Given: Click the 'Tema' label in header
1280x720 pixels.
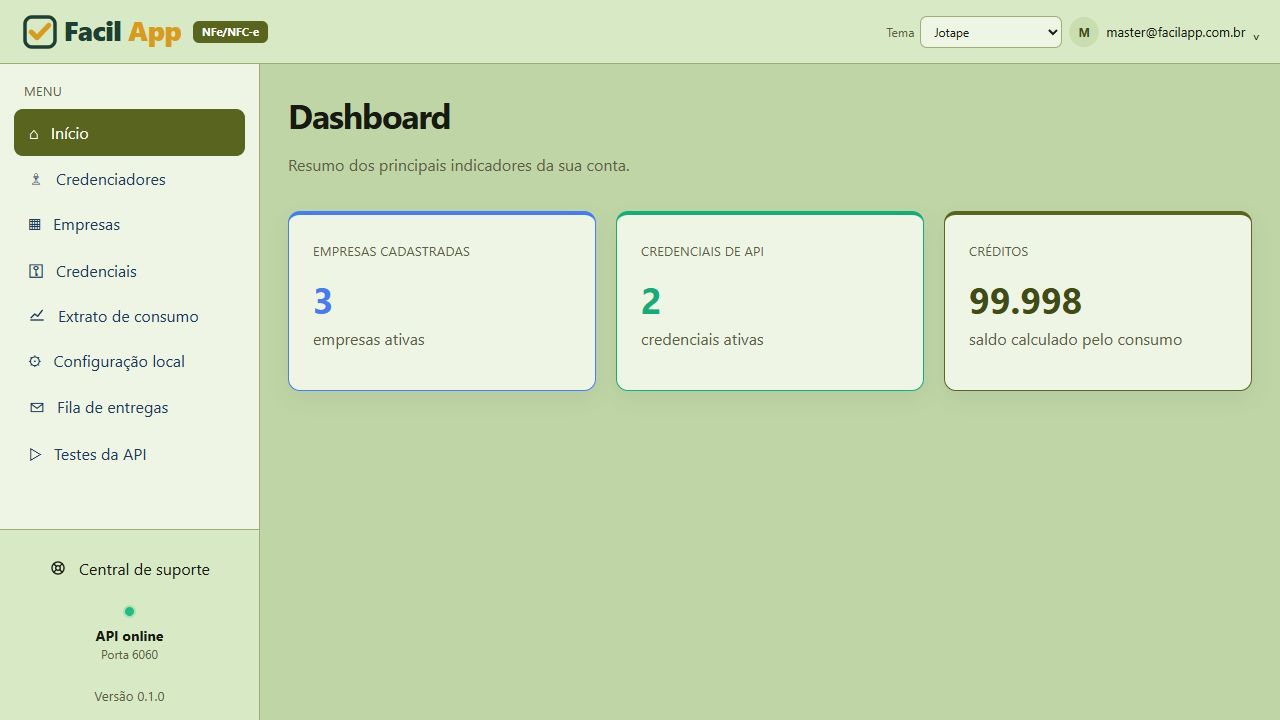Looking at the screenshot, I should [x=900, y=33].
